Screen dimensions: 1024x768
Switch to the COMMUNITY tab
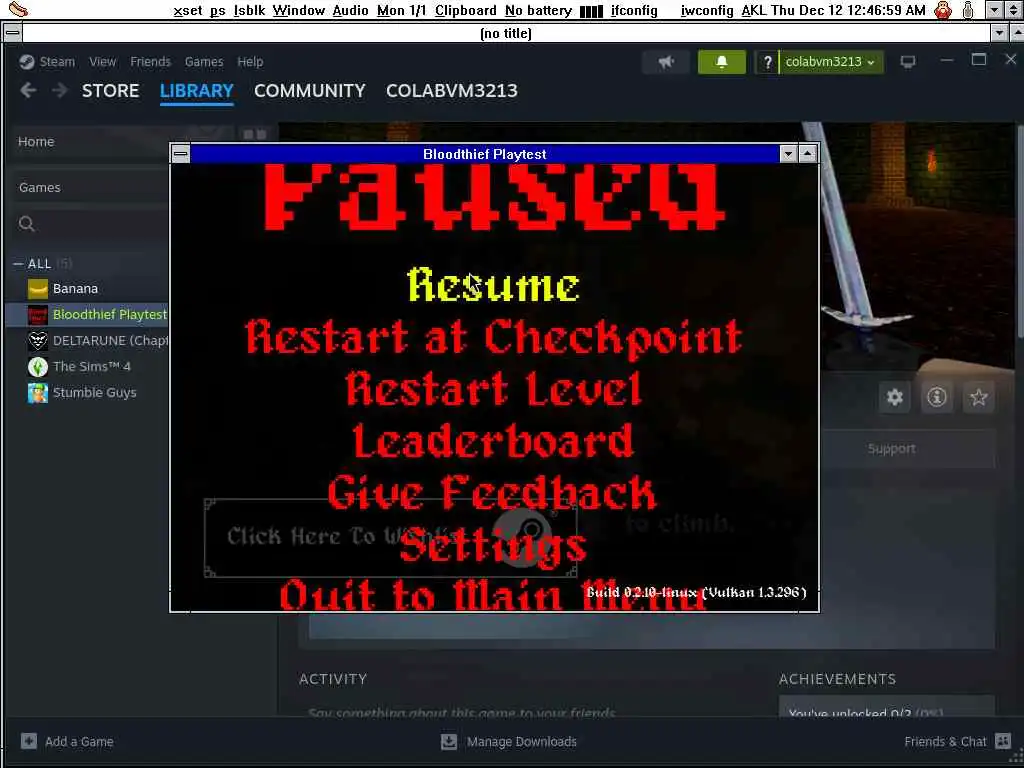click(310, 91)
